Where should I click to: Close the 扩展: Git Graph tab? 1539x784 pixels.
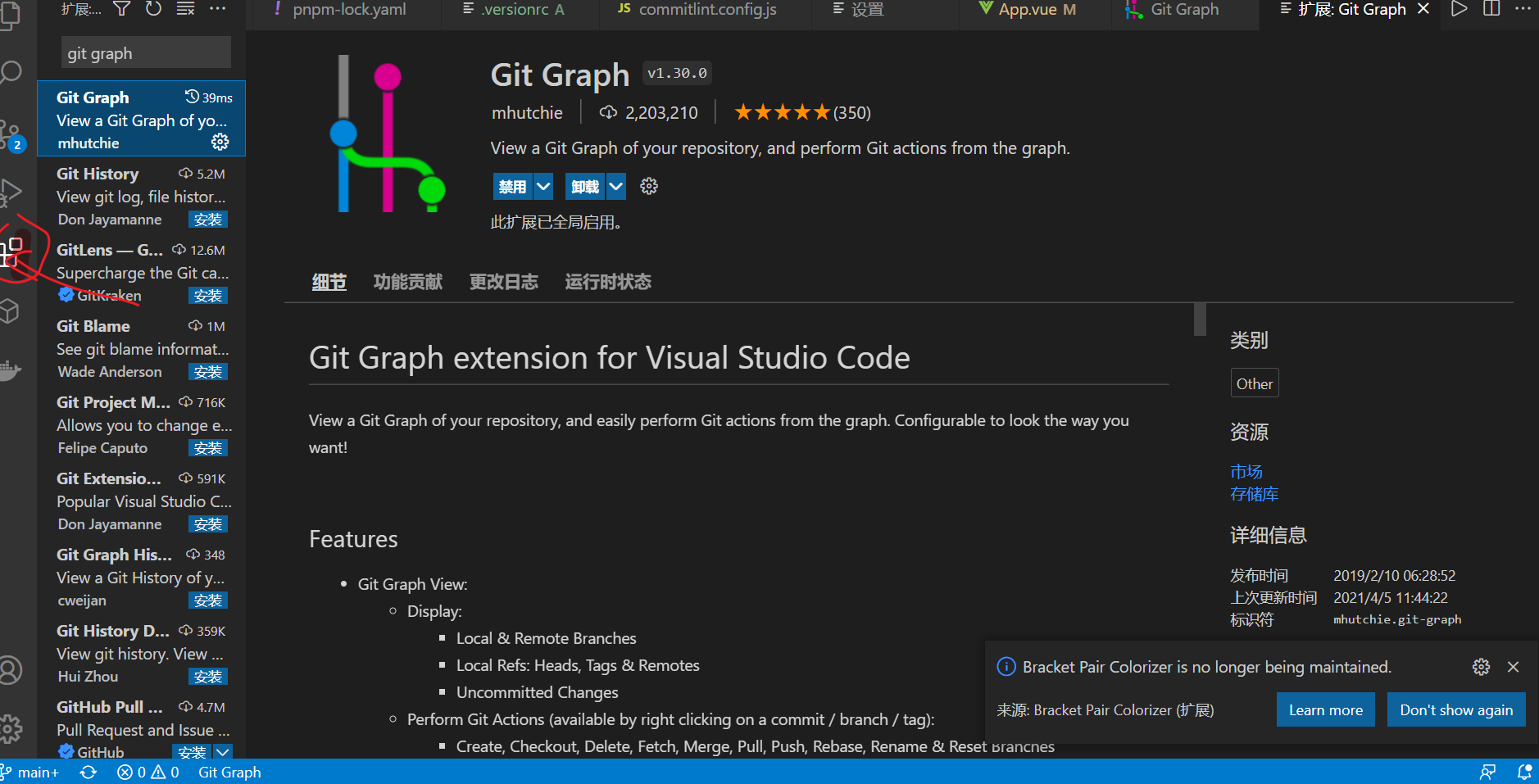(1423, 9)
